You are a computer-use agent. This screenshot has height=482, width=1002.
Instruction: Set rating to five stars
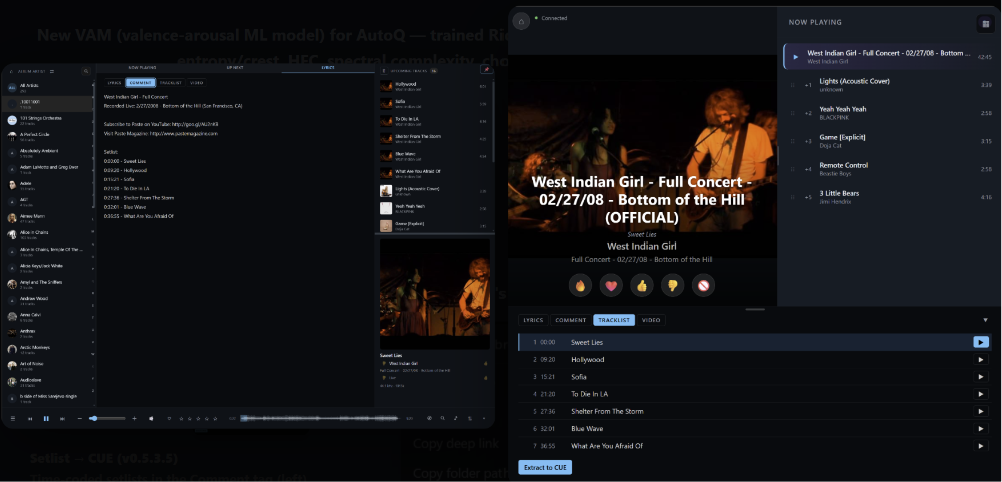(217, 418)
